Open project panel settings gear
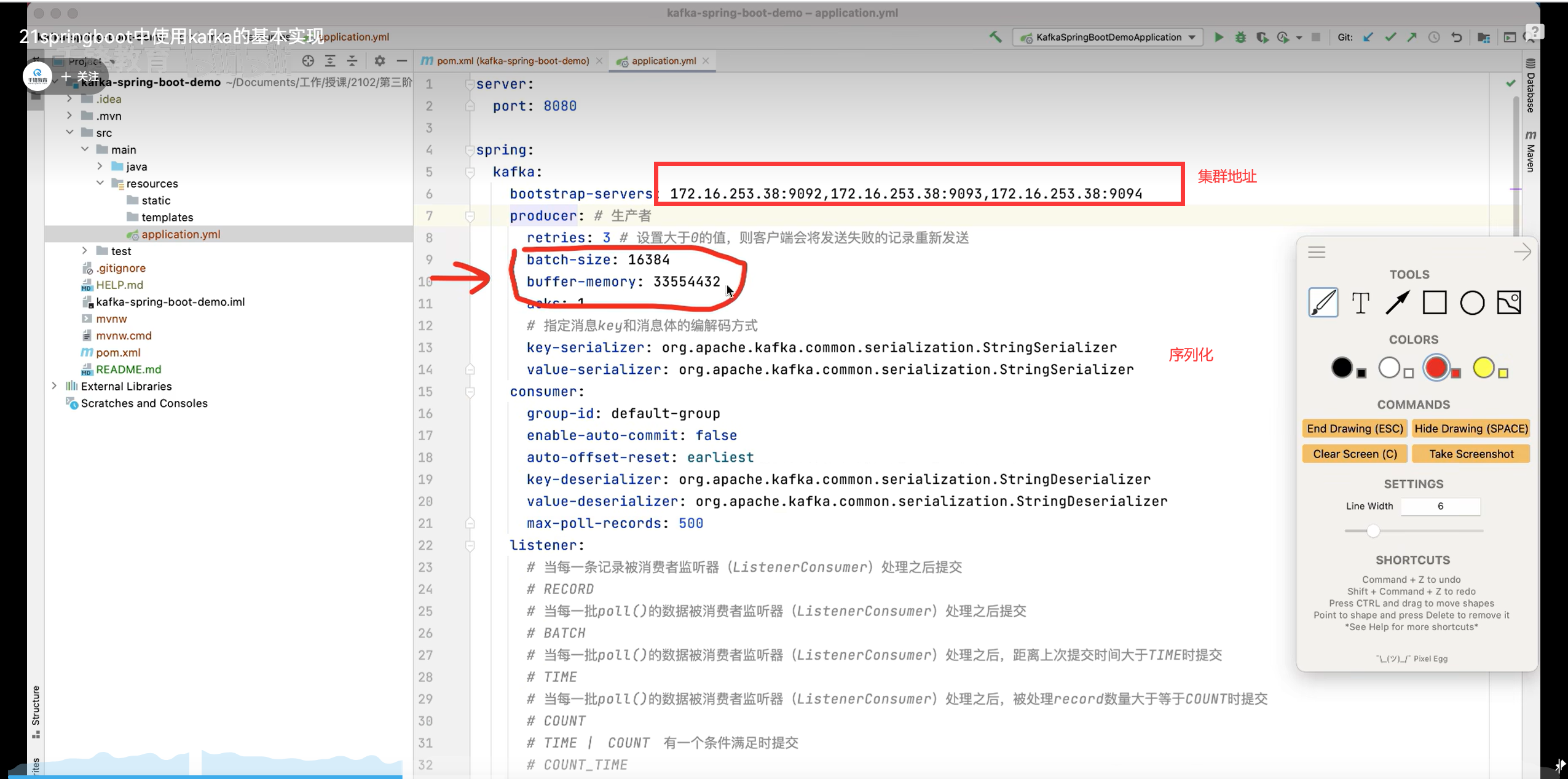This screenshot has width=1568, height=779. click(379, 60)
